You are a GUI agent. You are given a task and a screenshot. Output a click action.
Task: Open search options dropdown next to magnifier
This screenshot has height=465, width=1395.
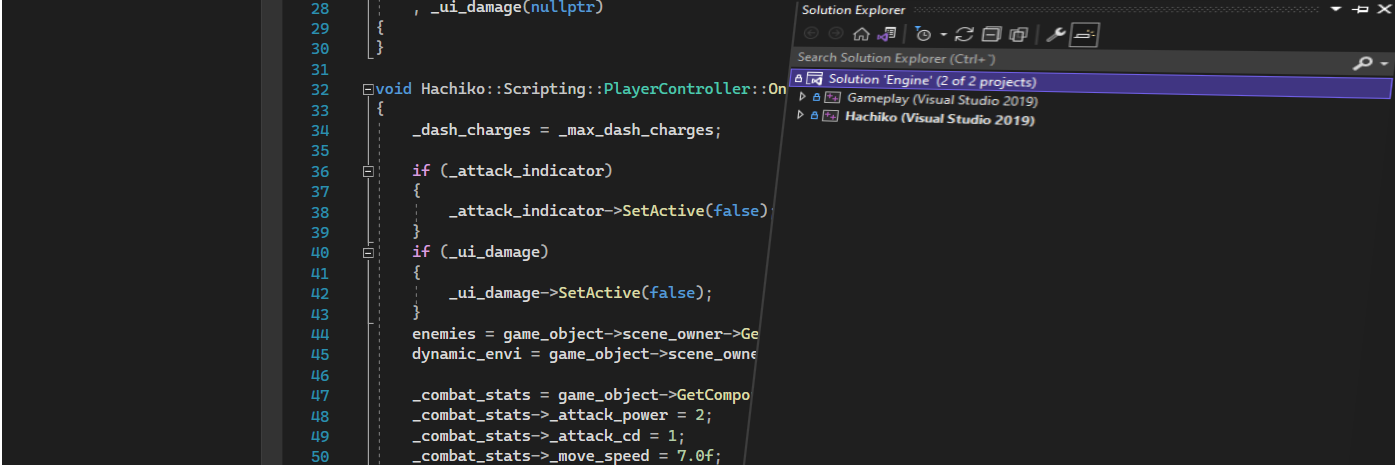[x=1384, y=63]
